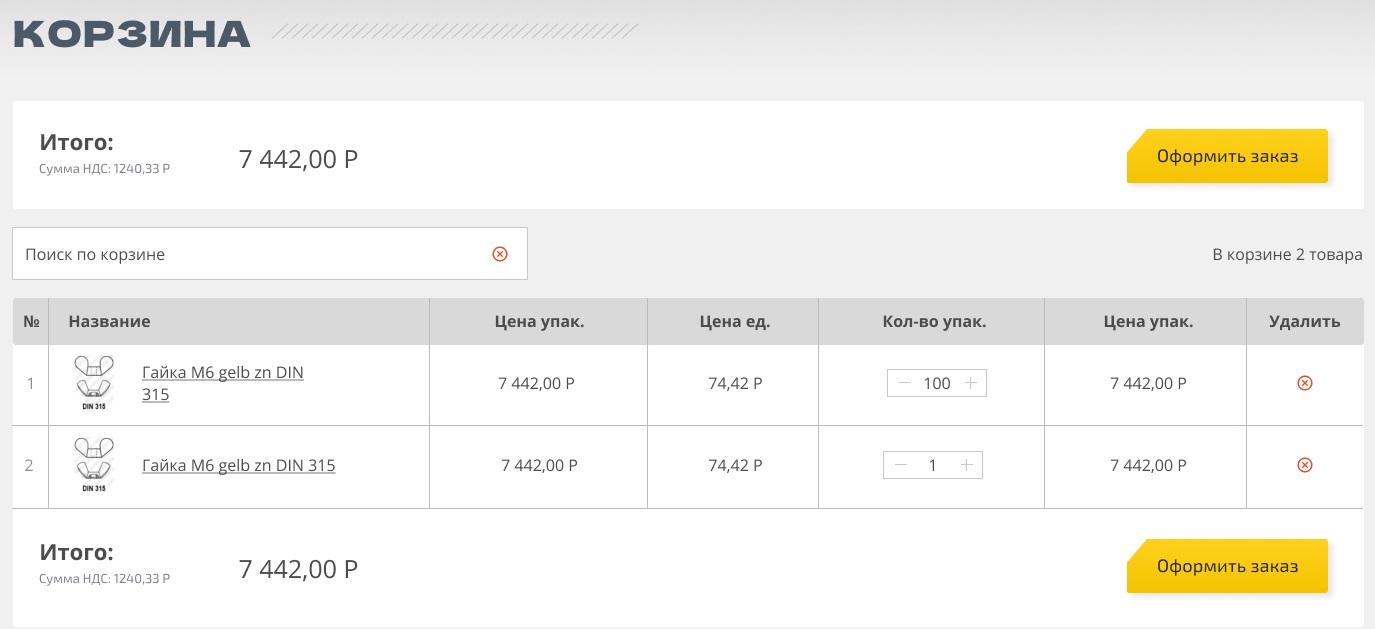Decrease quantity of item 1 with minus
Viewport: 1375px width, 629px height.
[x=905, y=383]
